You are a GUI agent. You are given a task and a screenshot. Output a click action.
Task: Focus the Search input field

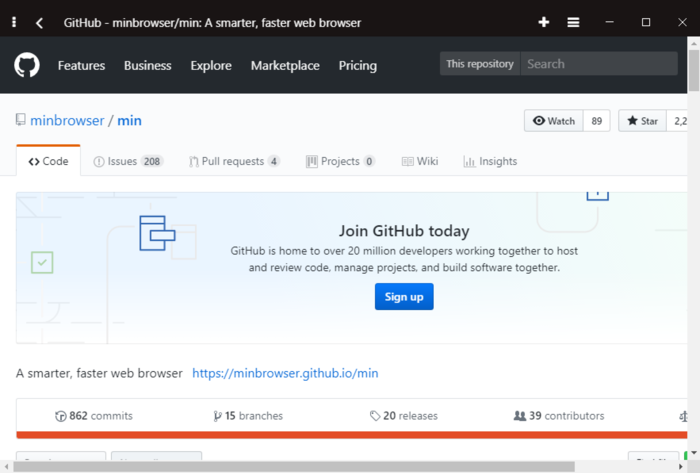tap(599, 64)
